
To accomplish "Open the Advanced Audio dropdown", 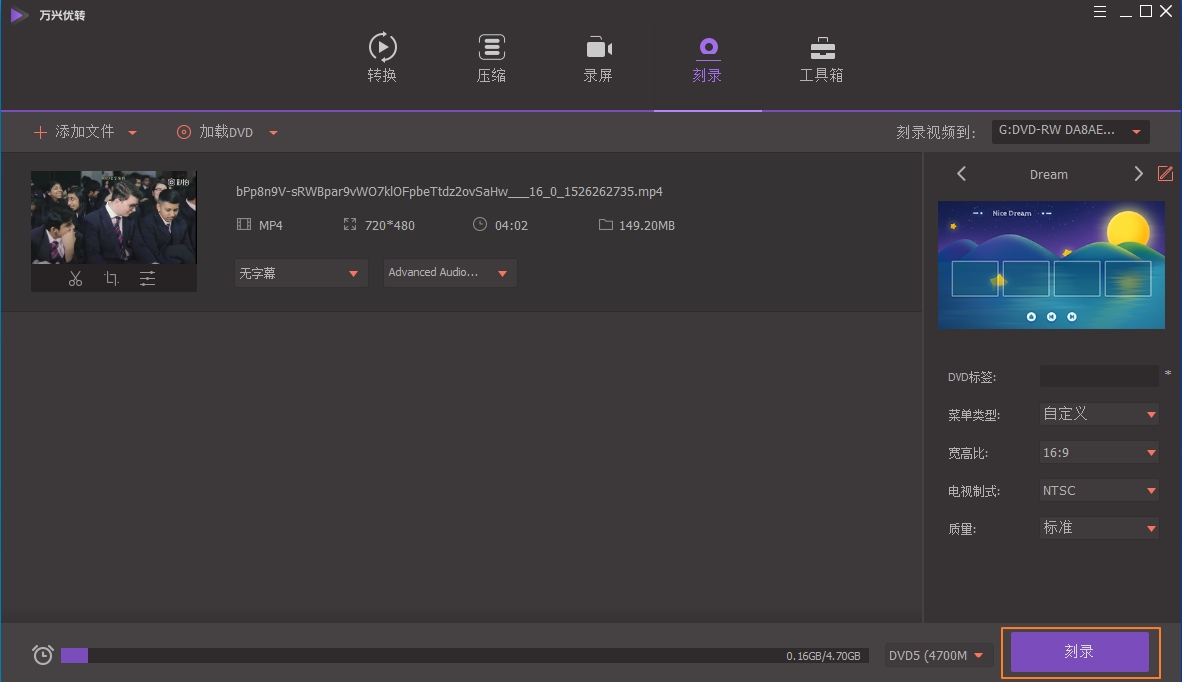I will coord(449,273).
